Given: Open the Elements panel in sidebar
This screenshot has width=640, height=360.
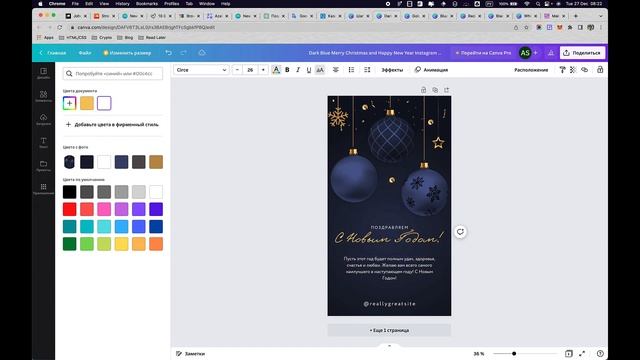Looking at the screenshot, I should point(43,96).
